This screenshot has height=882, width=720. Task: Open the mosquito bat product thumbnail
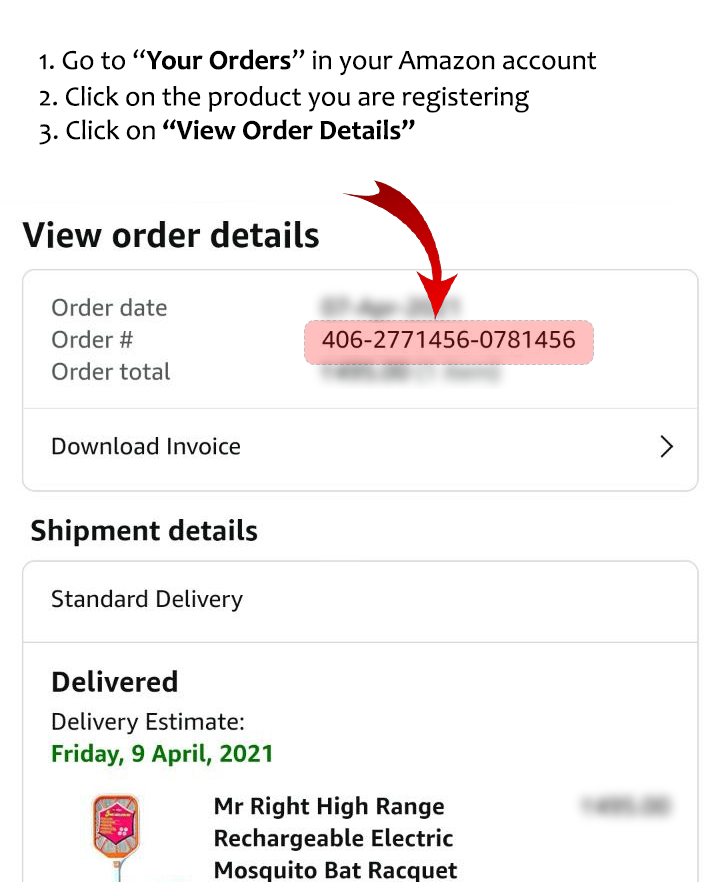[x=116, y=837]
